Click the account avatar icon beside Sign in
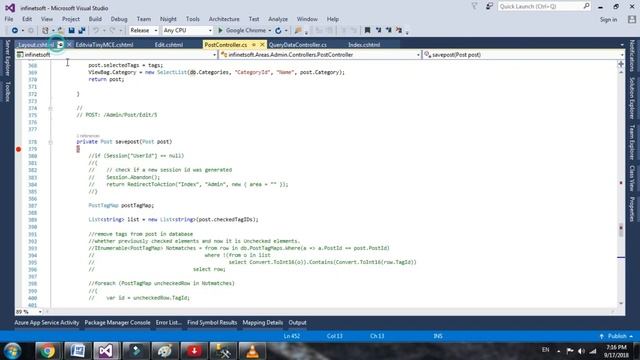The width and height of the screenshot is (640, 360). [x=632, y=19]
